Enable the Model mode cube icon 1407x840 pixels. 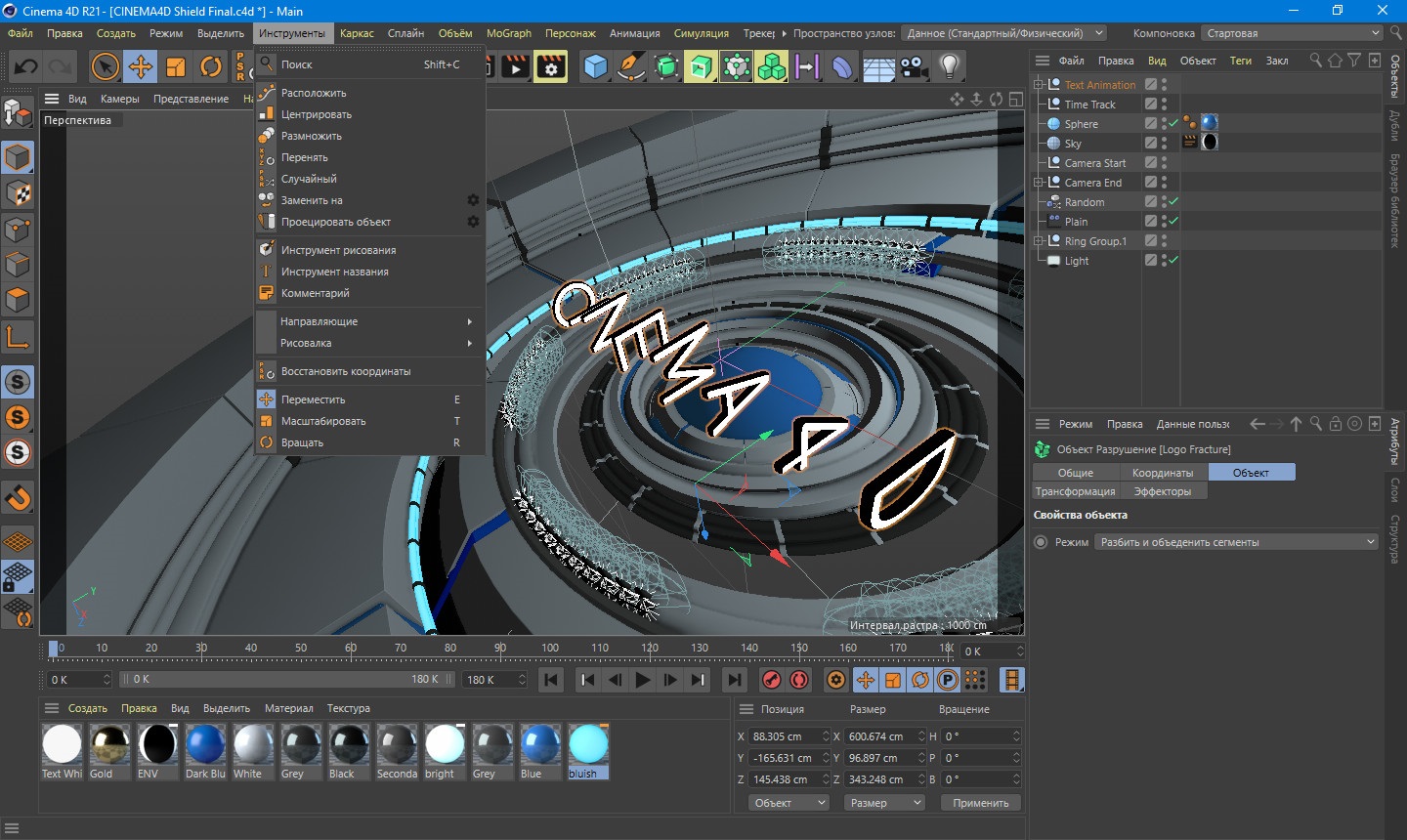pyautogui.click(x=18, y=157)
